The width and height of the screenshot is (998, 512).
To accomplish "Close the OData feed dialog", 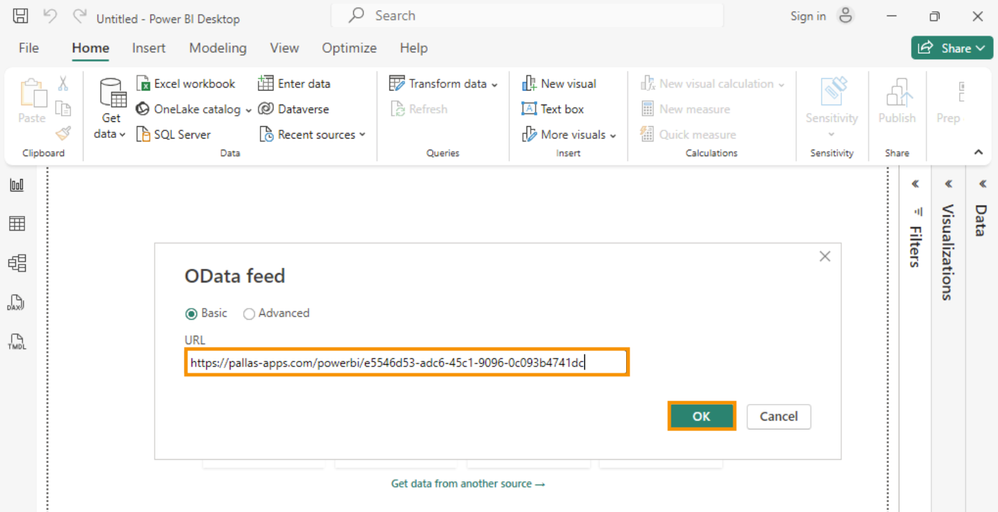I will (825, 257).
